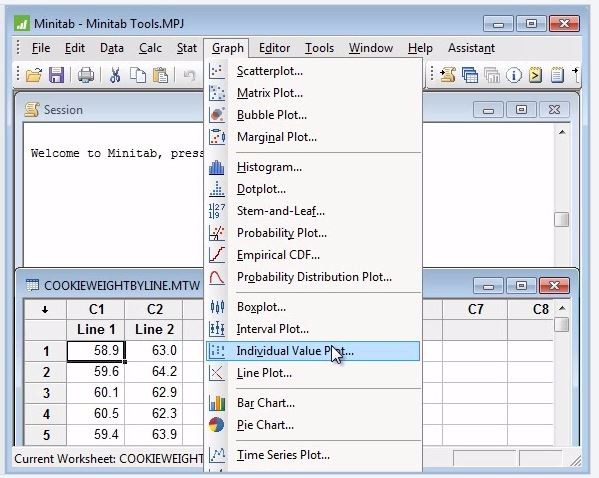Image resolution: width=599 pixels, height=478 pixels.
Task: Click the Probability Plot menu icon
Action: 217,233
